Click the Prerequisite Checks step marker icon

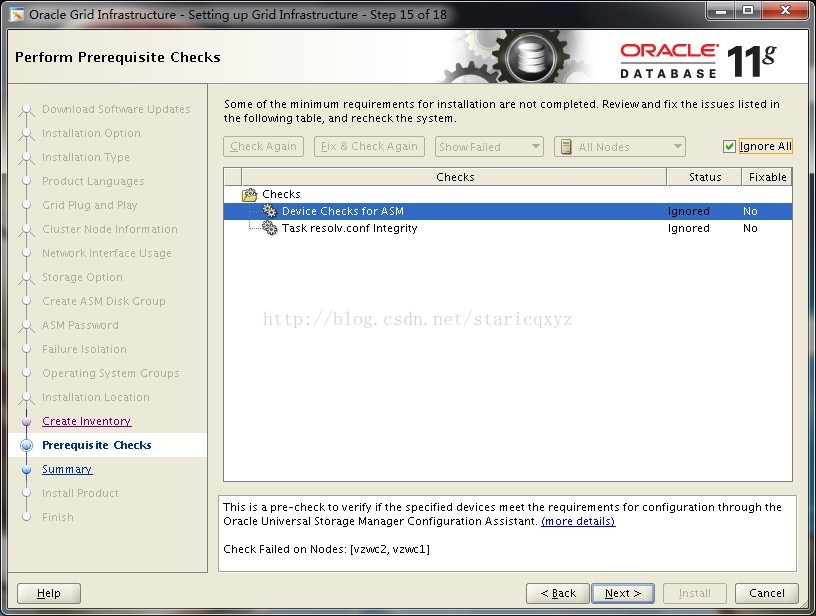pyautogui.click(x=26, y=445)
